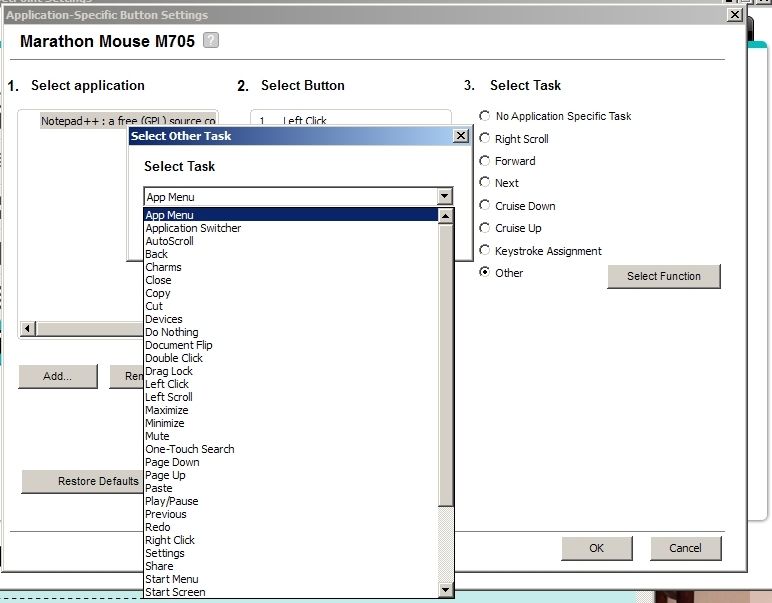Screen dimensions: 772x603
Task: Choose Close from the task list
Action: click(290, 280)
